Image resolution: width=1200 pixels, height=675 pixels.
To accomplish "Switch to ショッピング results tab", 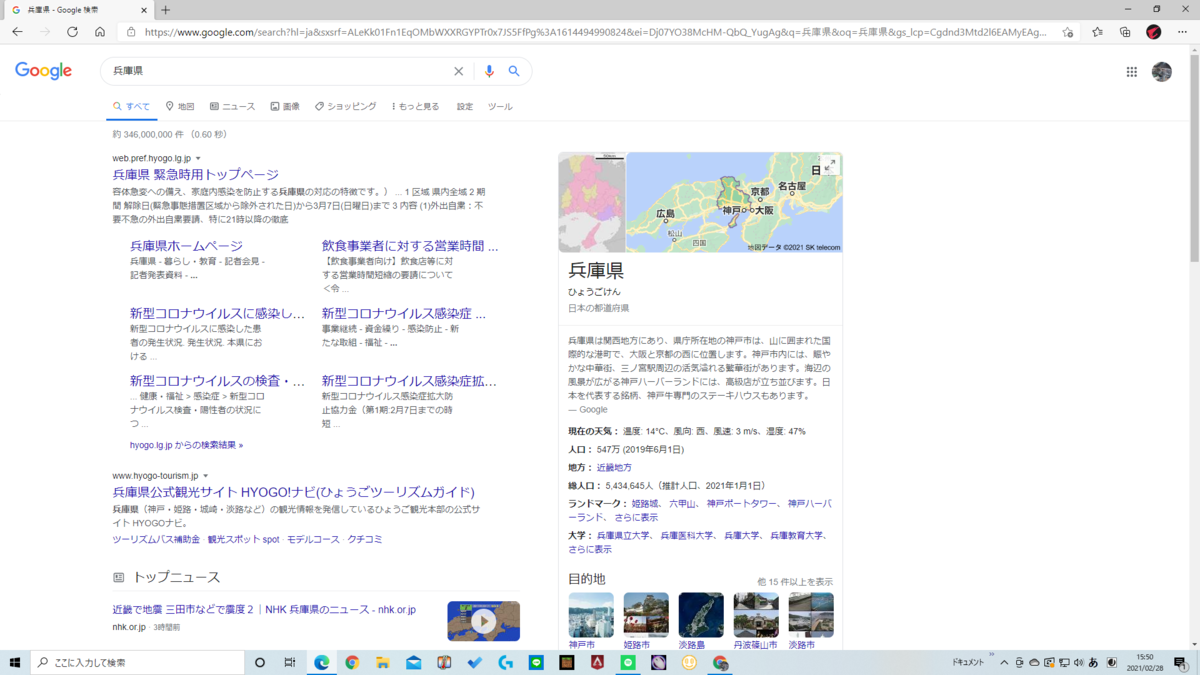I will (x=345, y=106).
